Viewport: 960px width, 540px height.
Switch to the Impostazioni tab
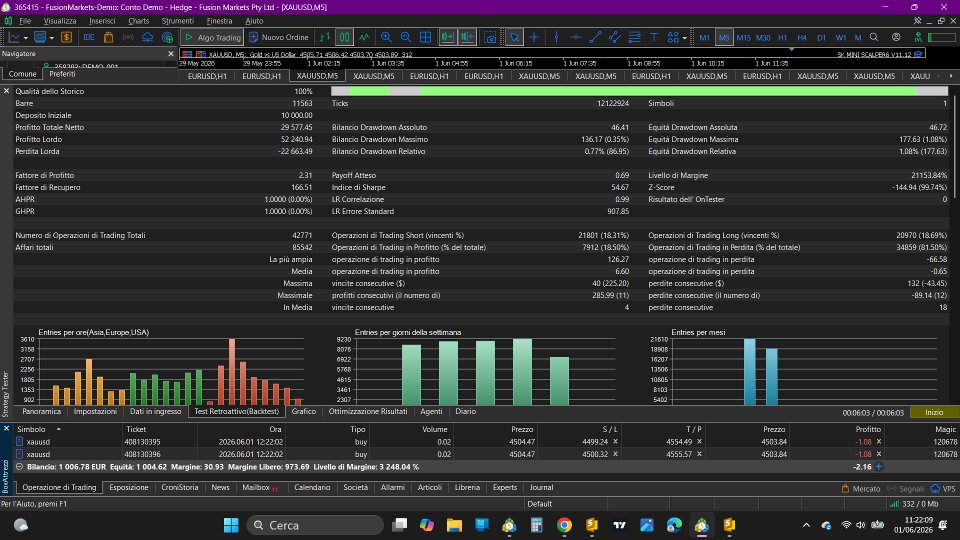pos(95,411)
